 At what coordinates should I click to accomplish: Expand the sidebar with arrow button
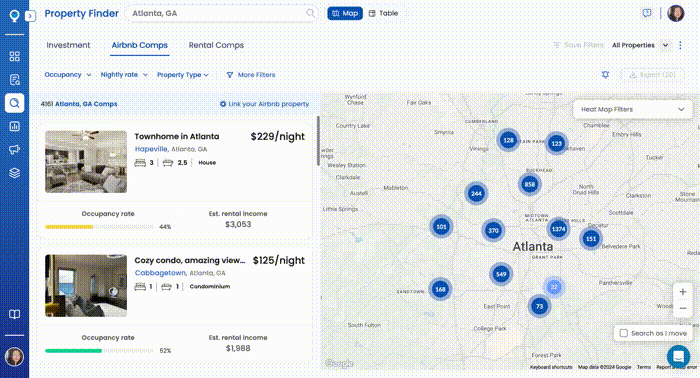tap(30, 16)
